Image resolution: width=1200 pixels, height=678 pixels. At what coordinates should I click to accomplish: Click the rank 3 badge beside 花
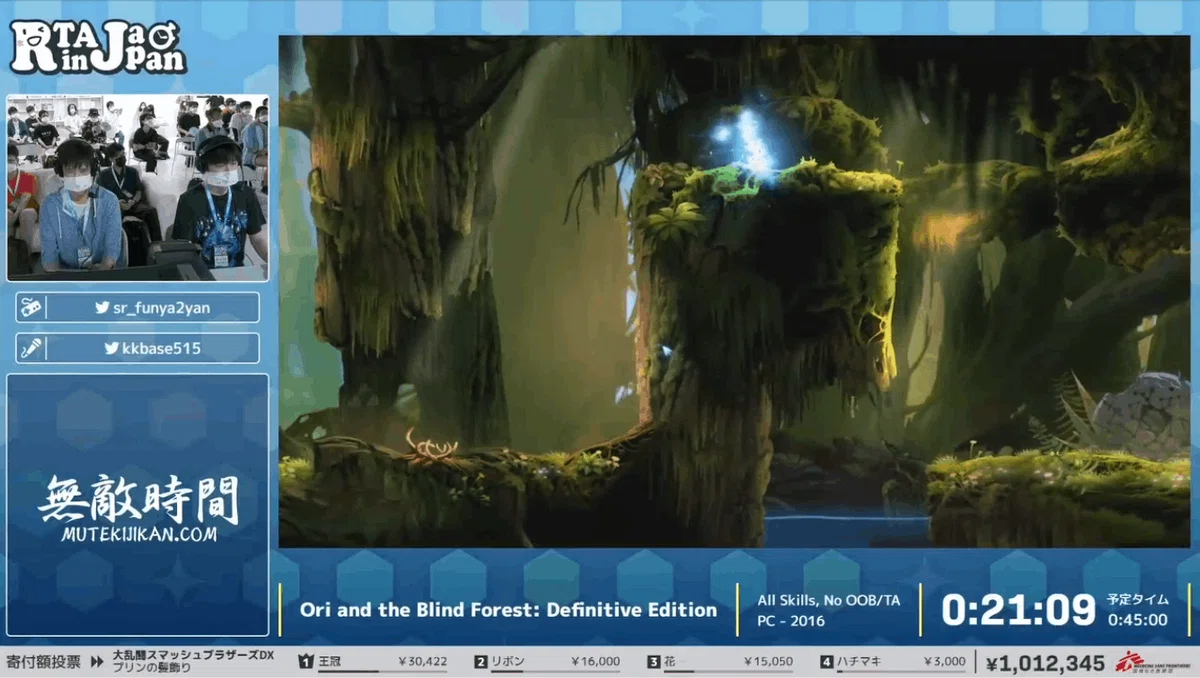point(654,662)
